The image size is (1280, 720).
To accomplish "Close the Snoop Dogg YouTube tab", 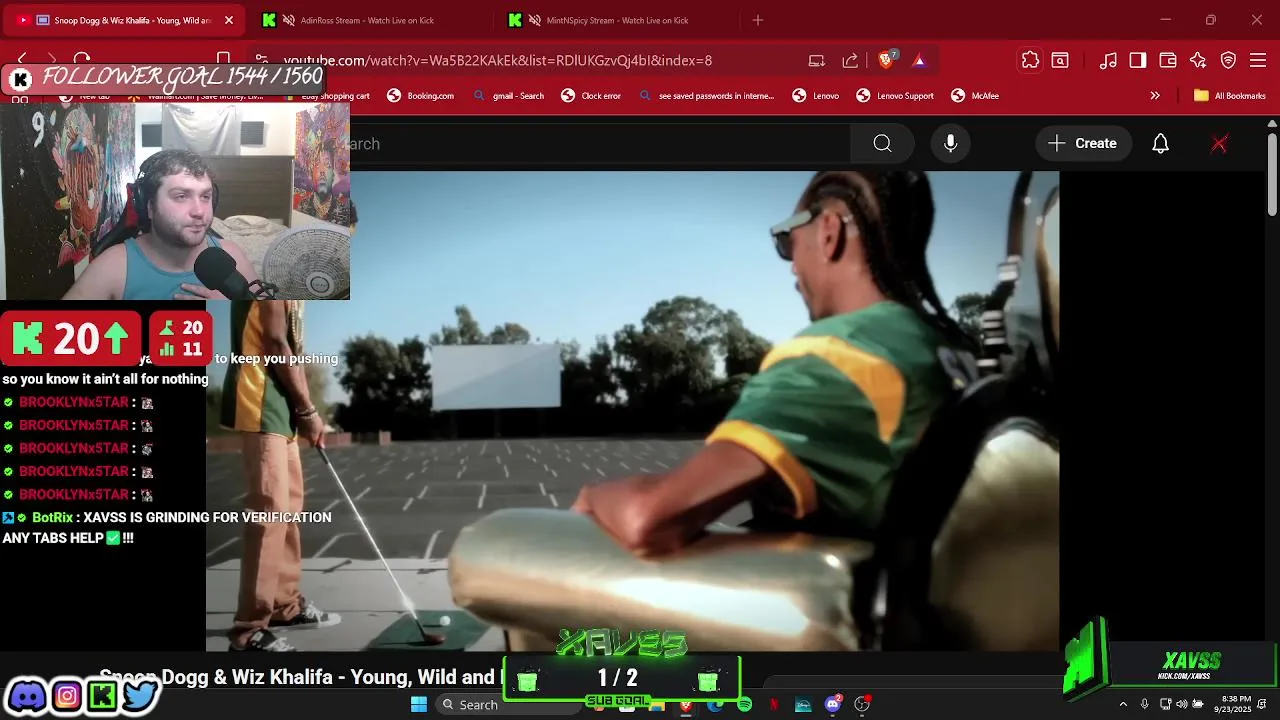I will 228,20.
